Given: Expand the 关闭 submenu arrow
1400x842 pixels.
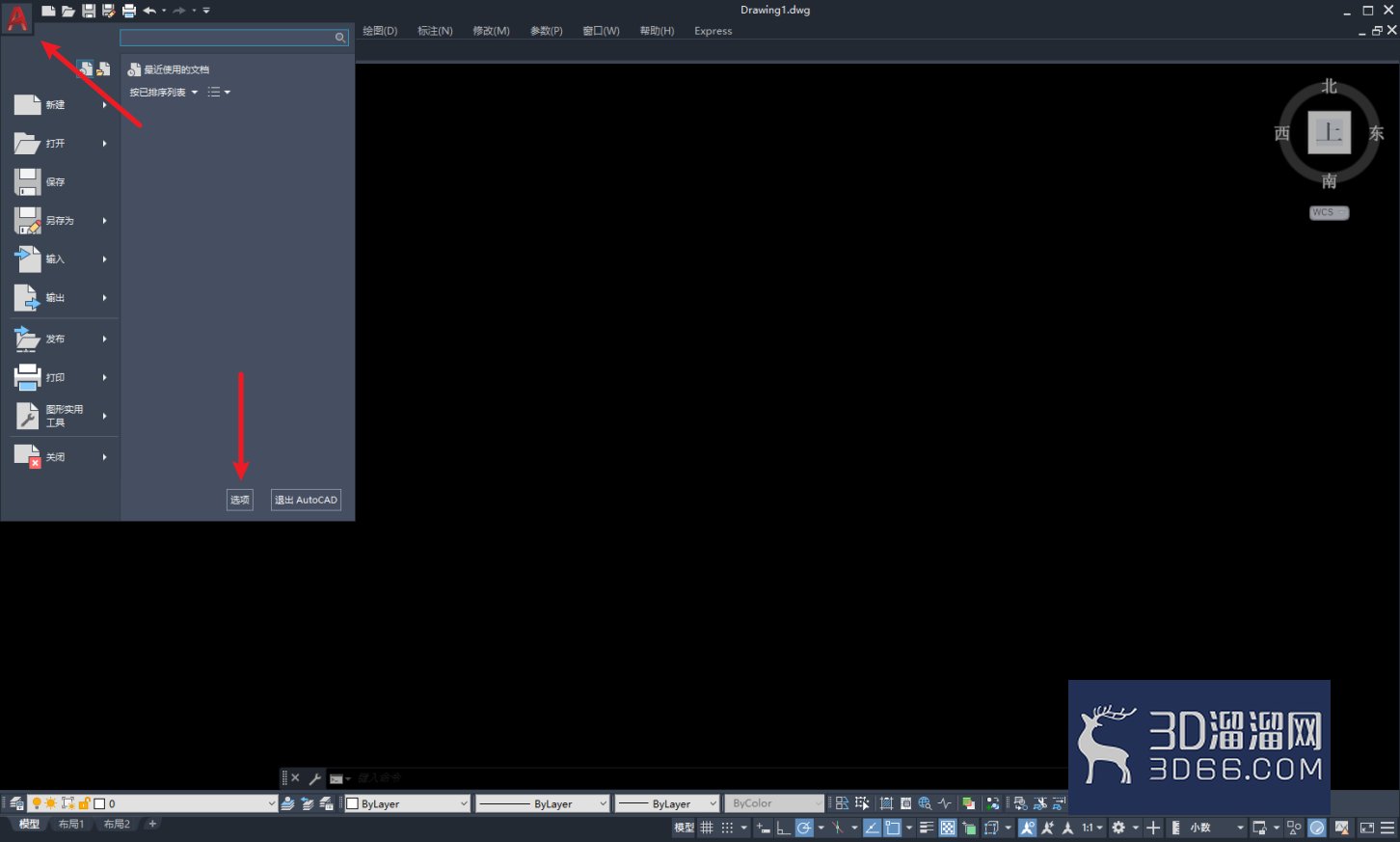Looking at the screenshot, I should pyautogui.click(x=105, y=457).
